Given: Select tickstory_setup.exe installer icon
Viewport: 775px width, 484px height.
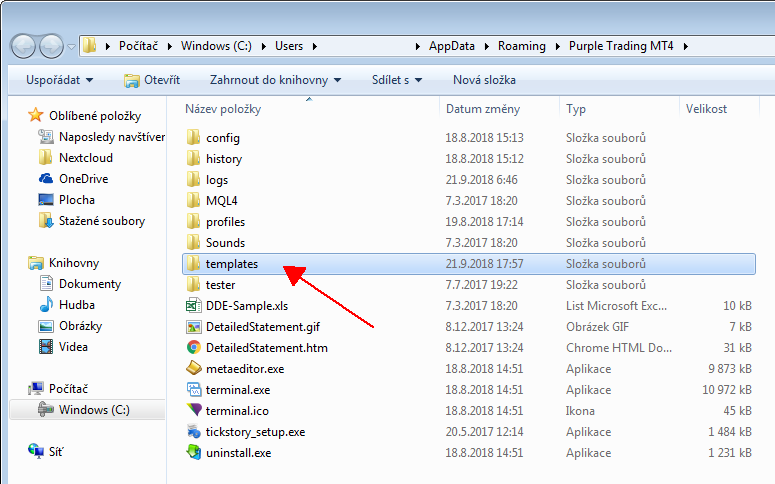Looking at the screenshot, I should [x=193, y=432].
